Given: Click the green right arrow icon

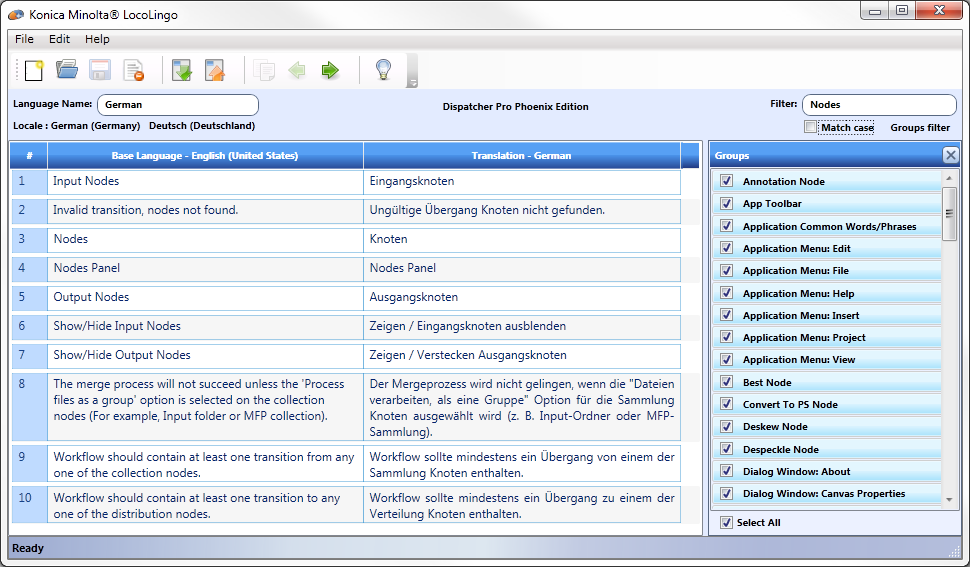Looking at the screenshot, I should (330, 70).
